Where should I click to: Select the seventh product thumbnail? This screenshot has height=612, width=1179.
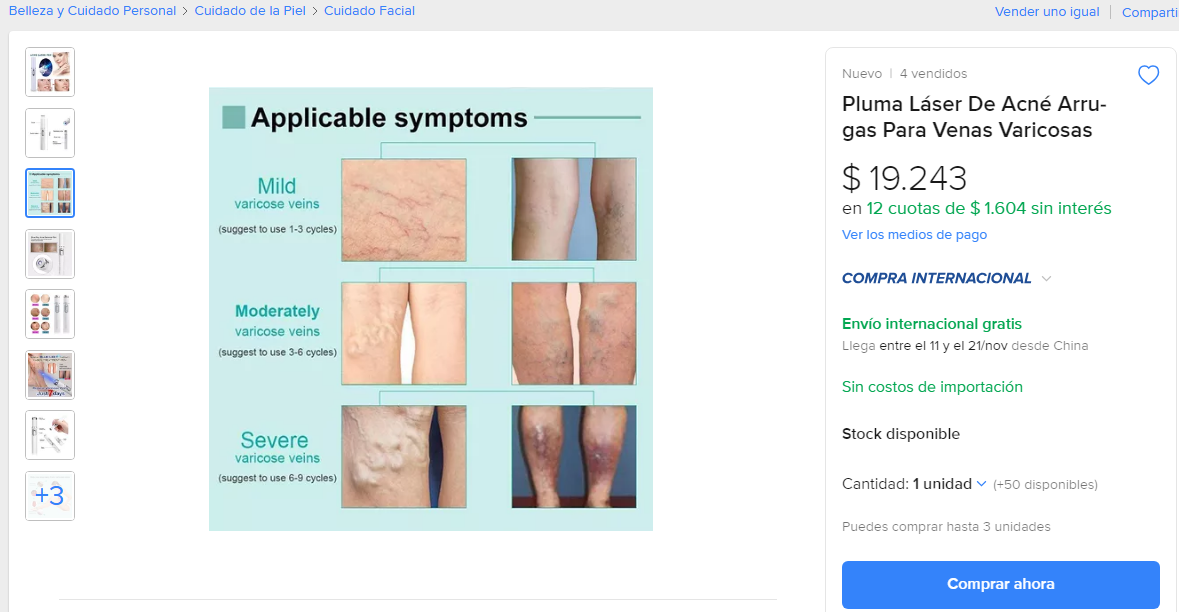tap(50, 435)
